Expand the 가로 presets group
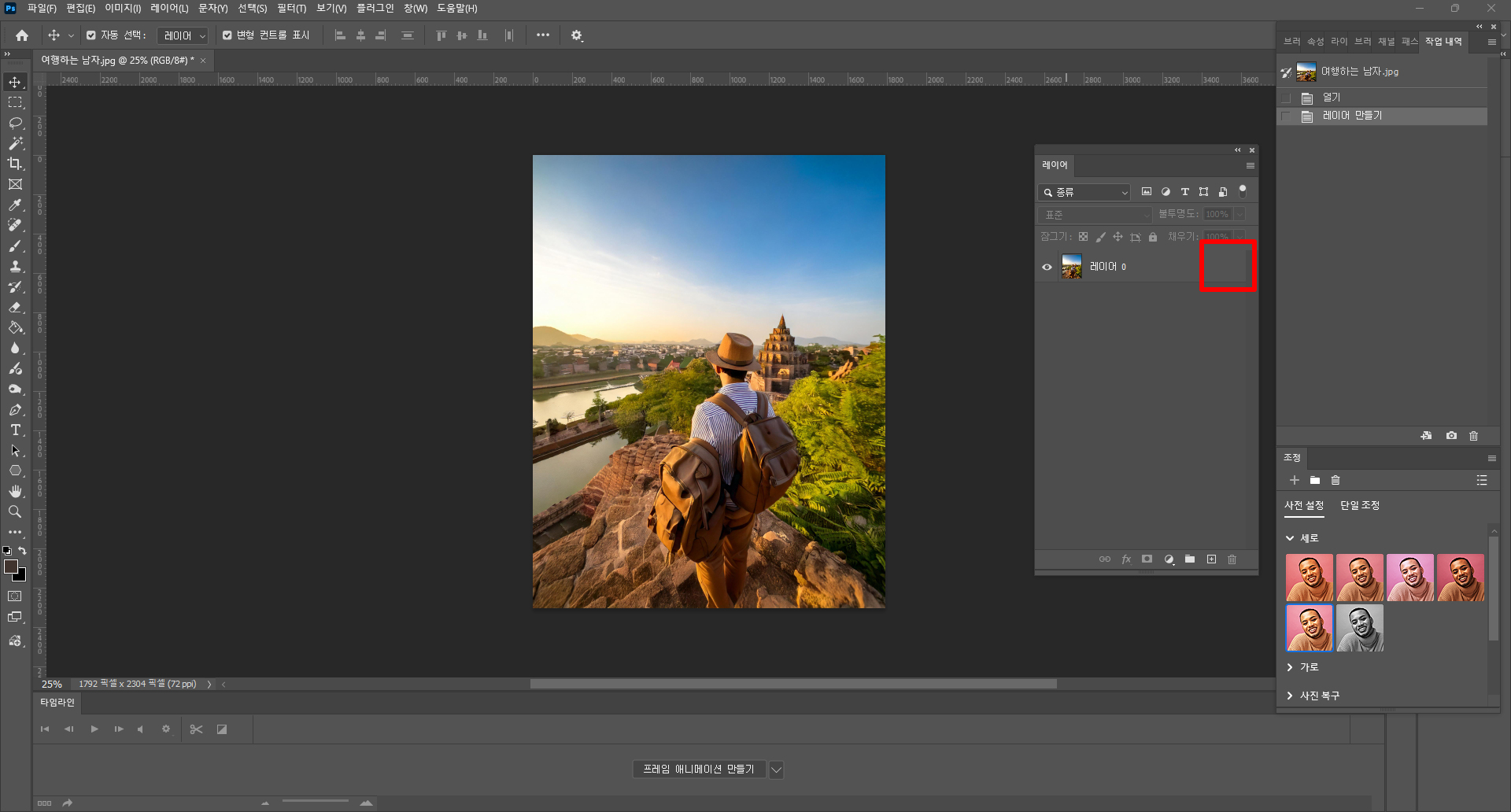The width and height of the screenshot is (1511, 812). [x=1290, y=667]
